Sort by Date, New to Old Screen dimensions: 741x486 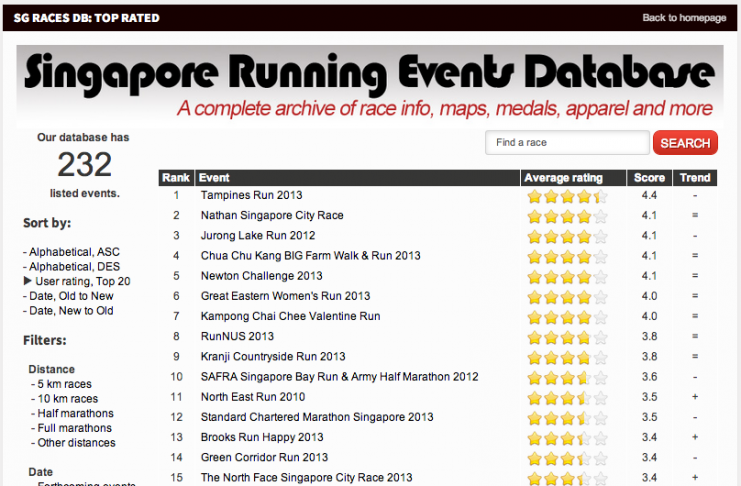pyautogui.click(x=71, y=311)
